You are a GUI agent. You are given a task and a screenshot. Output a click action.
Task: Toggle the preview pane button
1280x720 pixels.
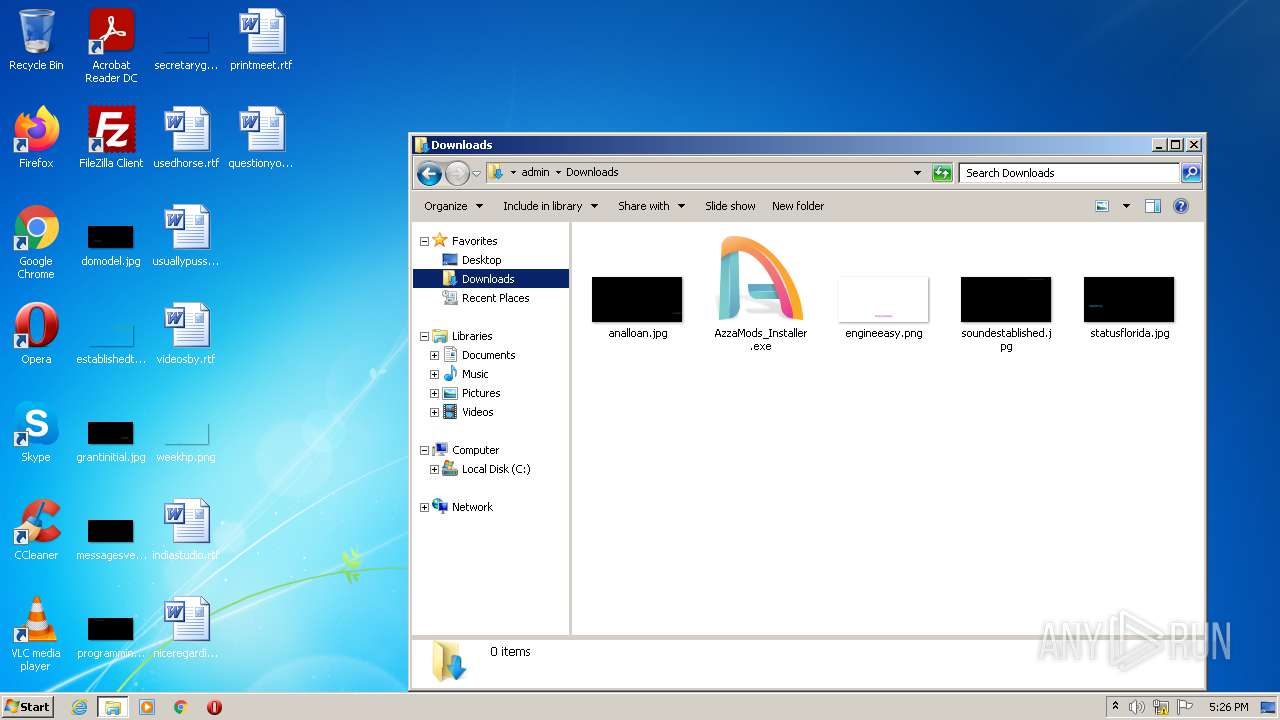click(x=1152, y=206)
